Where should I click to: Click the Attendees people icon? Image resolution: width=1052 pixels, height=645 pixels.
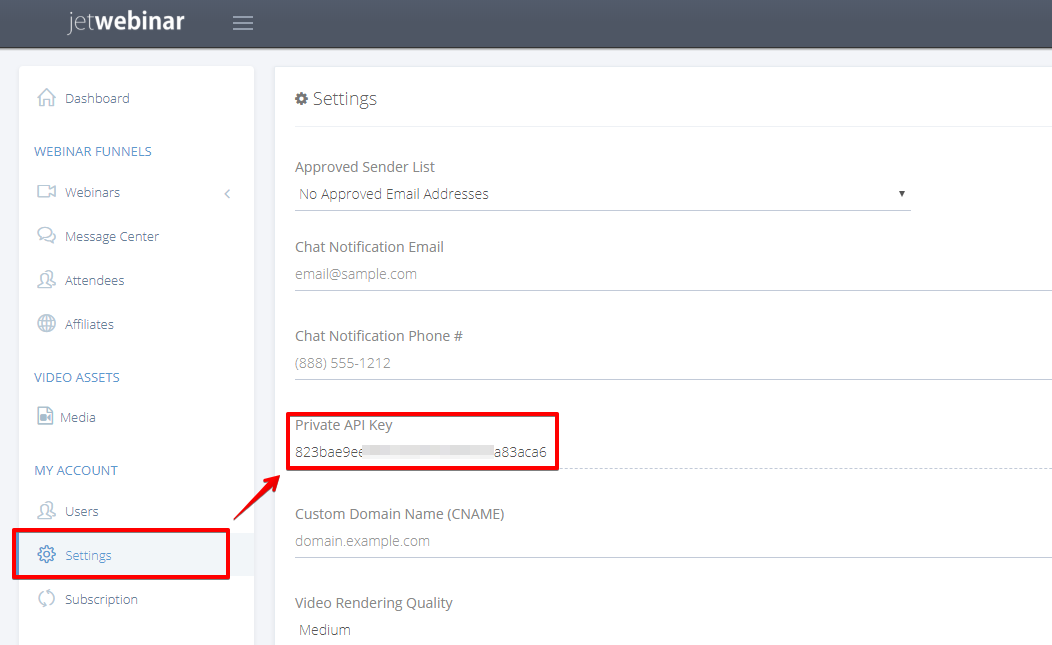[46, 279]
